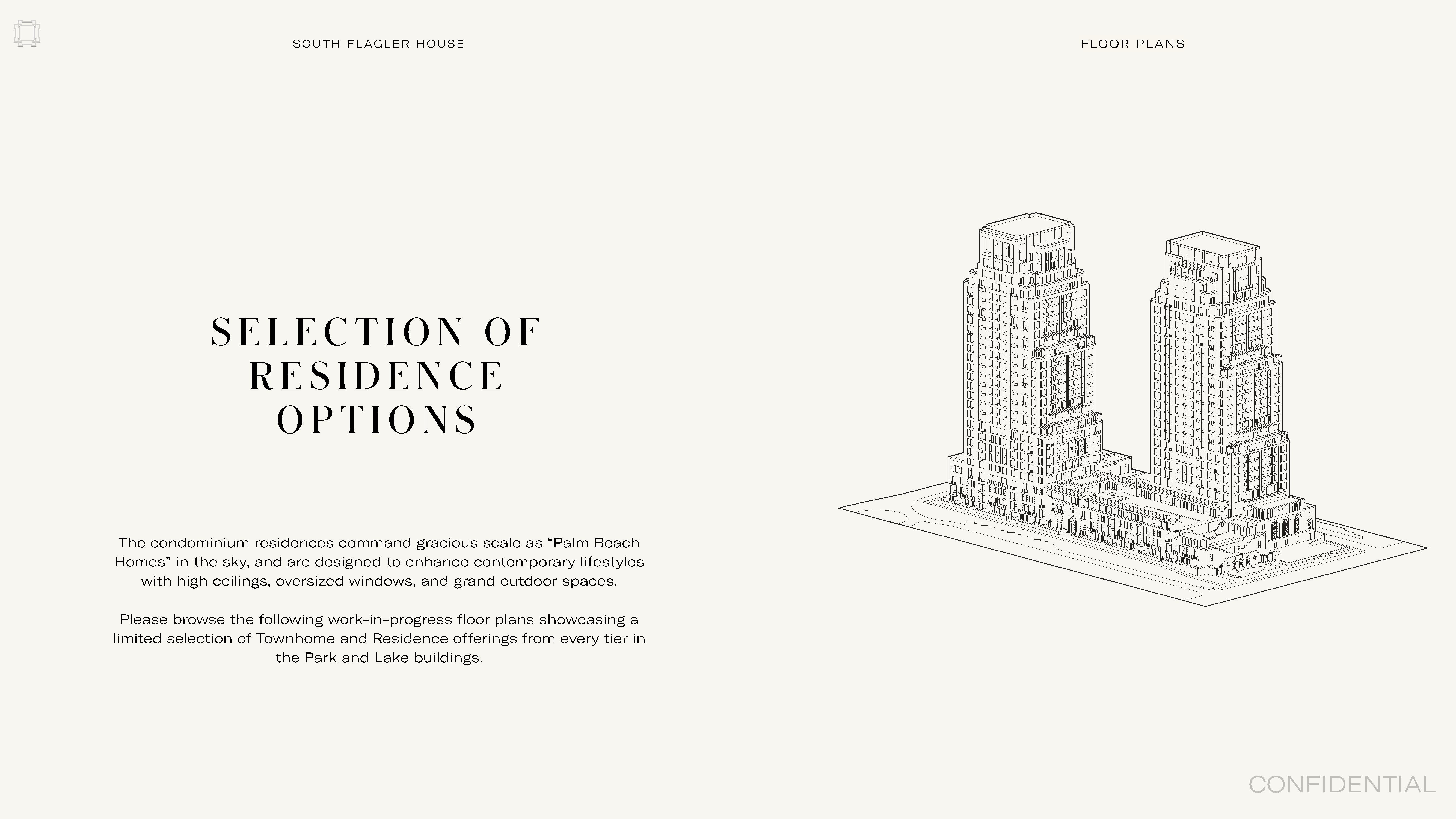The image size is (1456, 819).
Task: Click the twin-tower building line illustration
Action: (1133, 409)
